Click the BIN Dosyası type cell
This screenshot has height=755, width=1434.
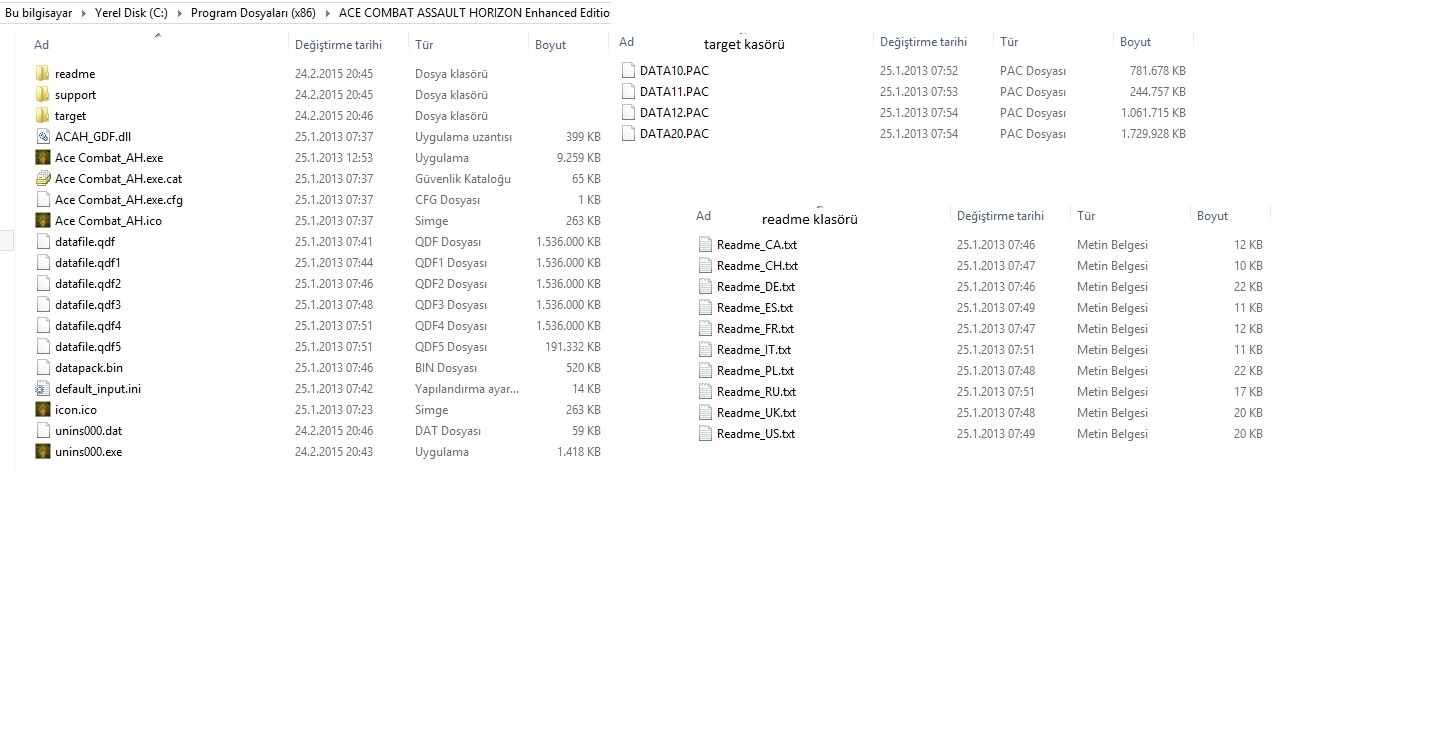click(x=446, y=368)
